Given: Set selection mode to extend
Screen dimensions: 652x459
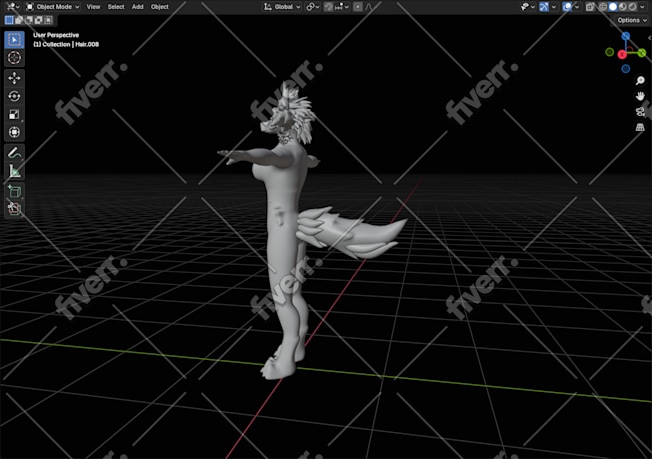Looking at the screenshot, I should (19, 20).
